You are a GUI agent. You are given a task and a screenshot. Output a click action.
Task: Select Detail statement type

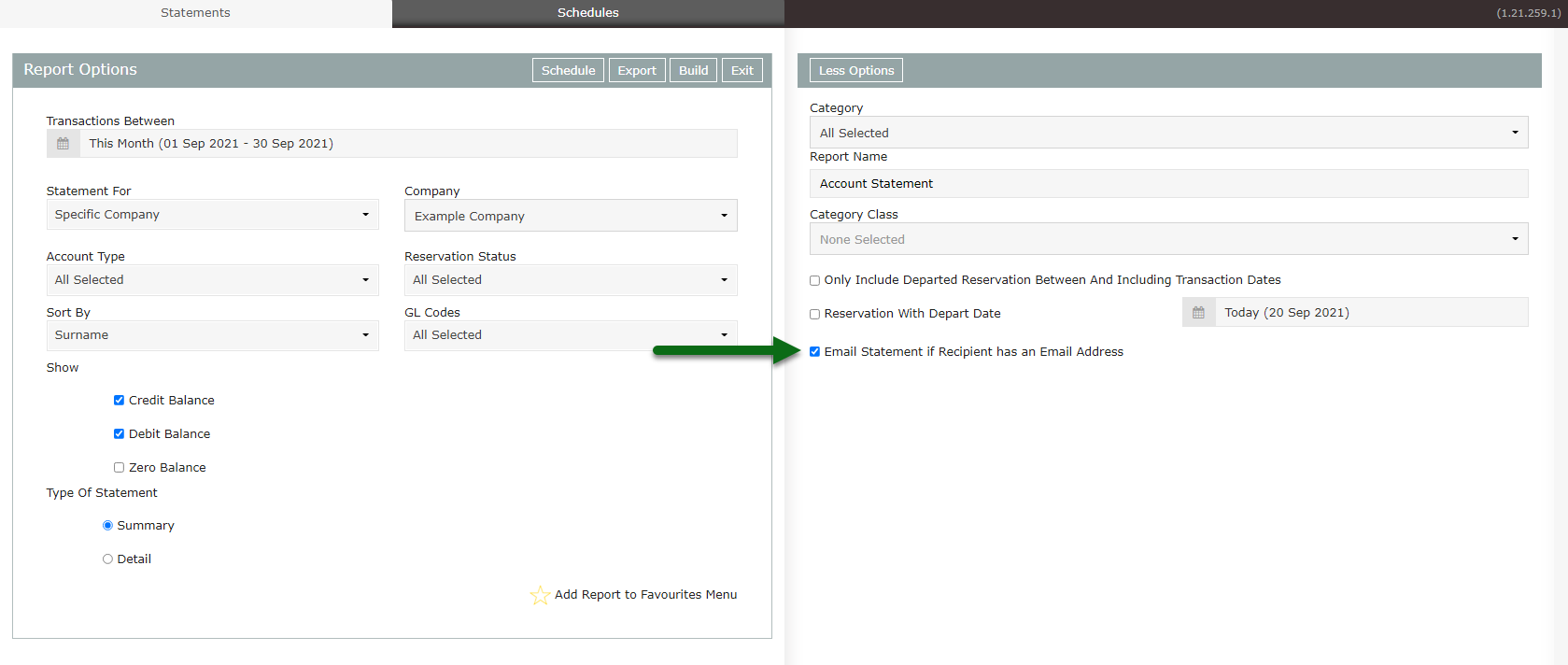(107, 559)
